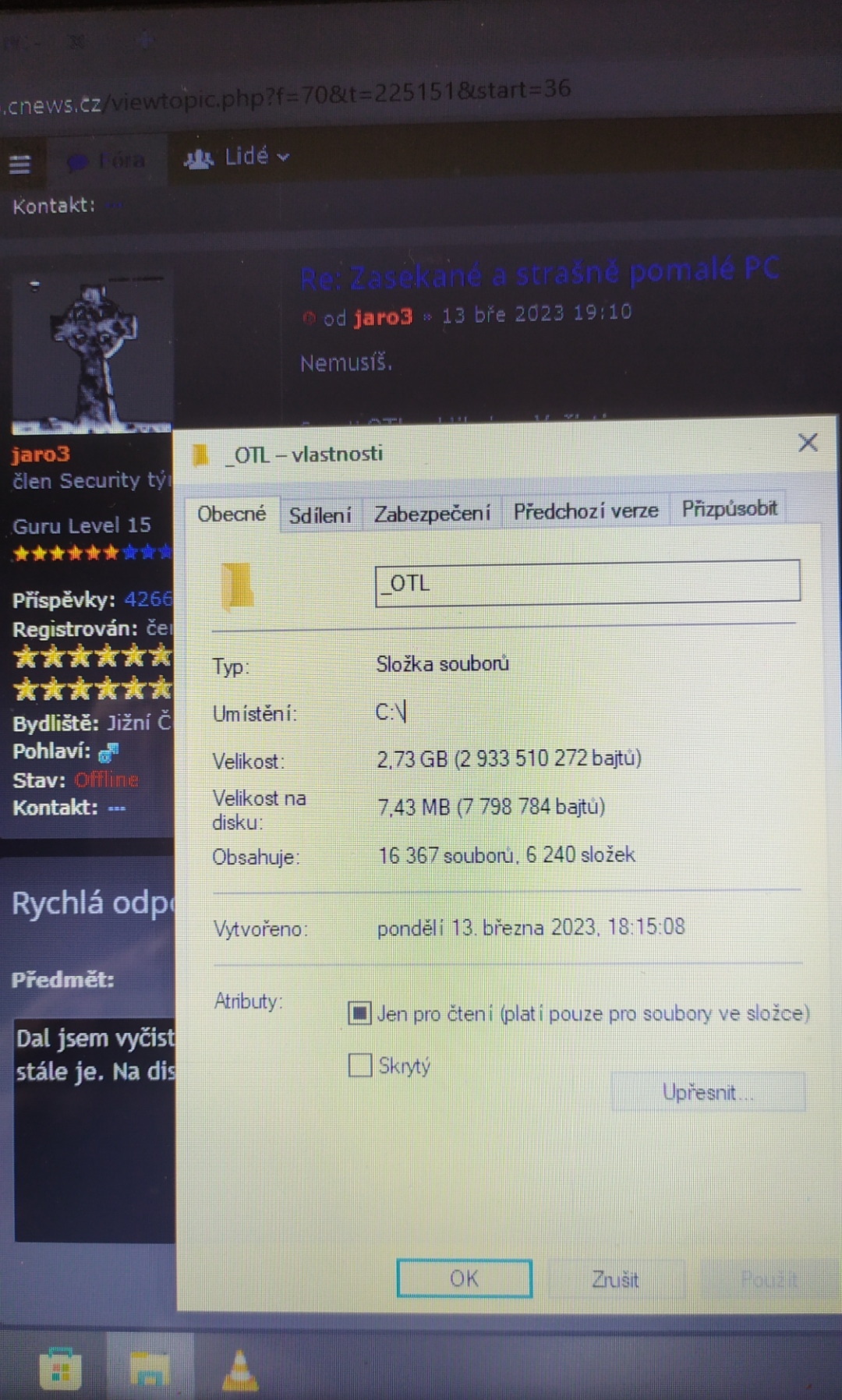The image size is (842, 1400).
Task: Enable the 'Skrytý' hidden attribute checkbox
Action: (x=359, y=1065)
